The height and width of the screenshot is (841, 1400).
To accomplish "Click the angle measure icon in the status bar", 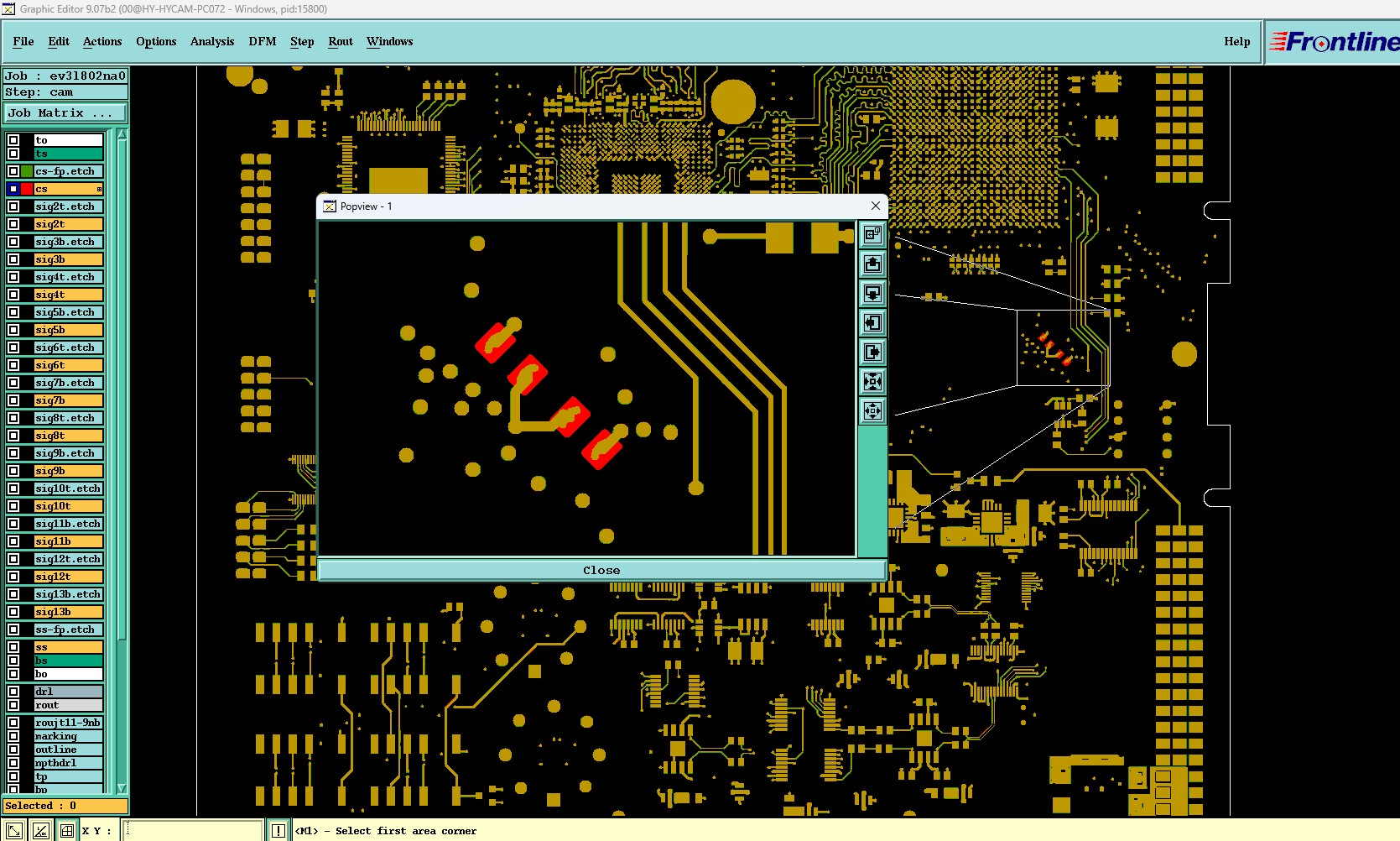I will pyautogui.click(x=40, y=831).
